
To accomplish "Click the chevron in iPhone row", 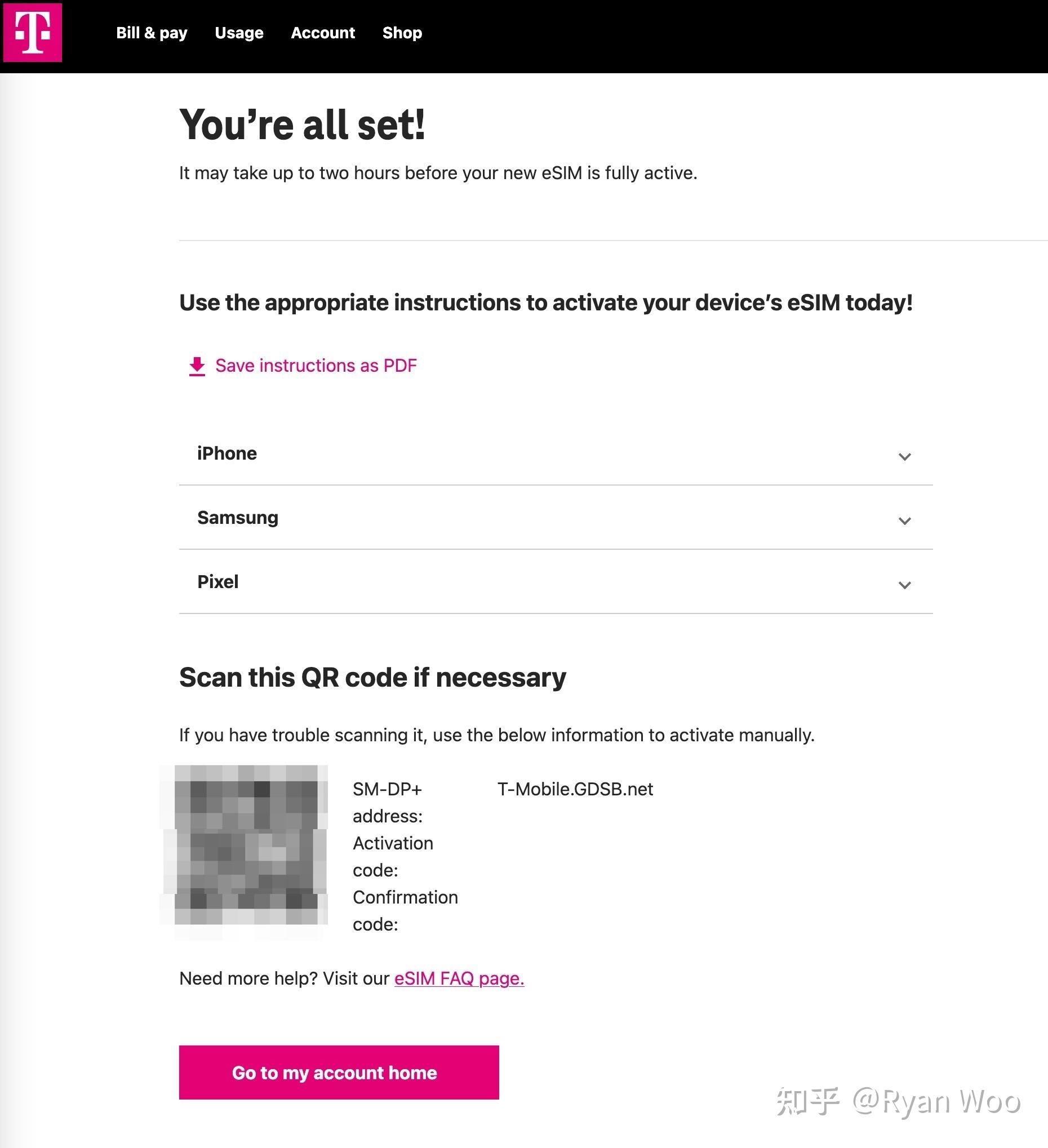I will click(x=904, y=457).
